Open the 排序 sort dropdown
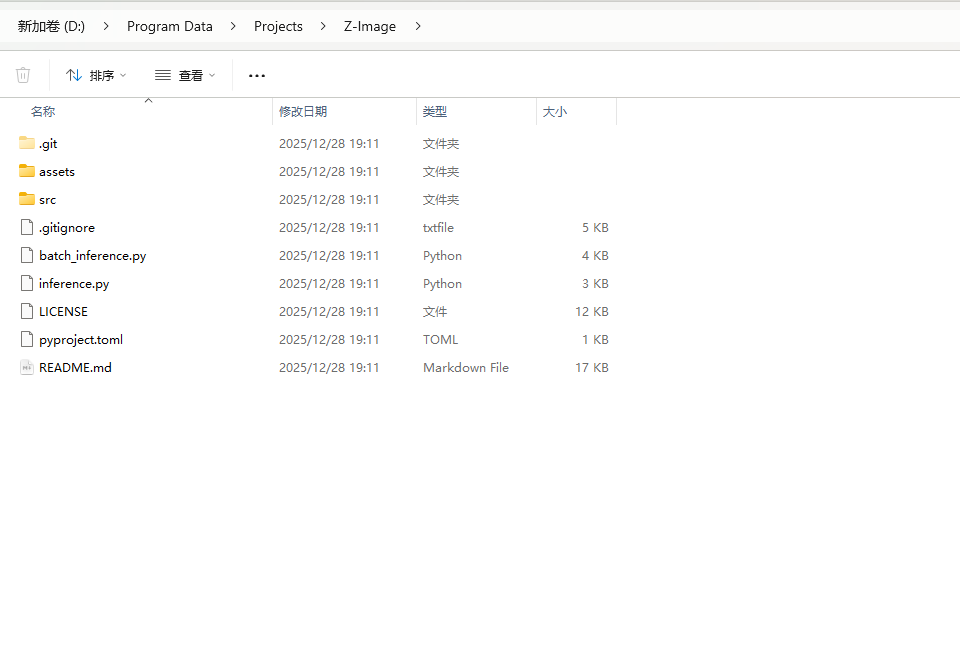960x660 pixels. [96, 75]
